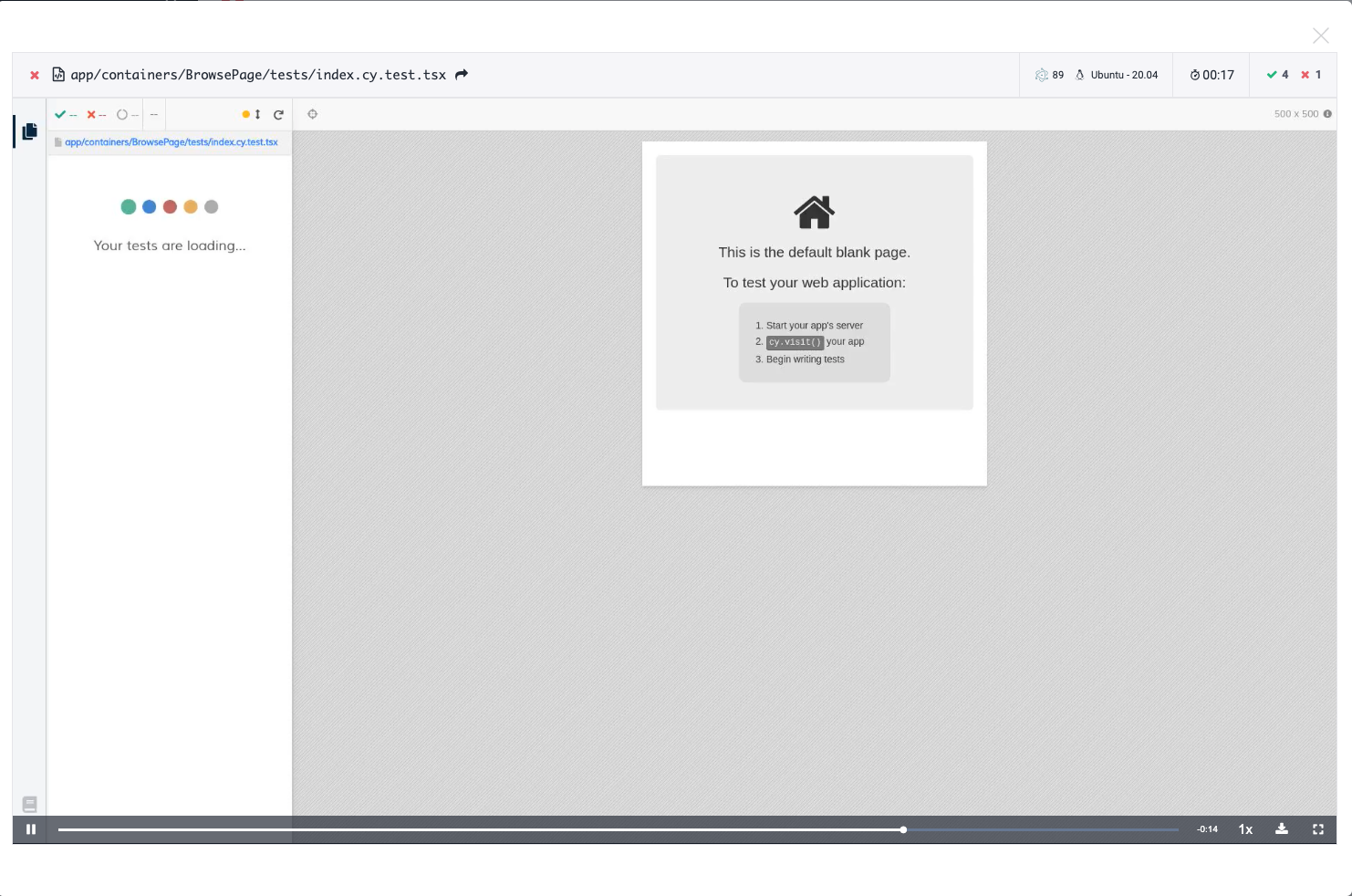Open the viewport crosshair selector icon
Screen dimensions: 1352x896
[x=313, y=114]
